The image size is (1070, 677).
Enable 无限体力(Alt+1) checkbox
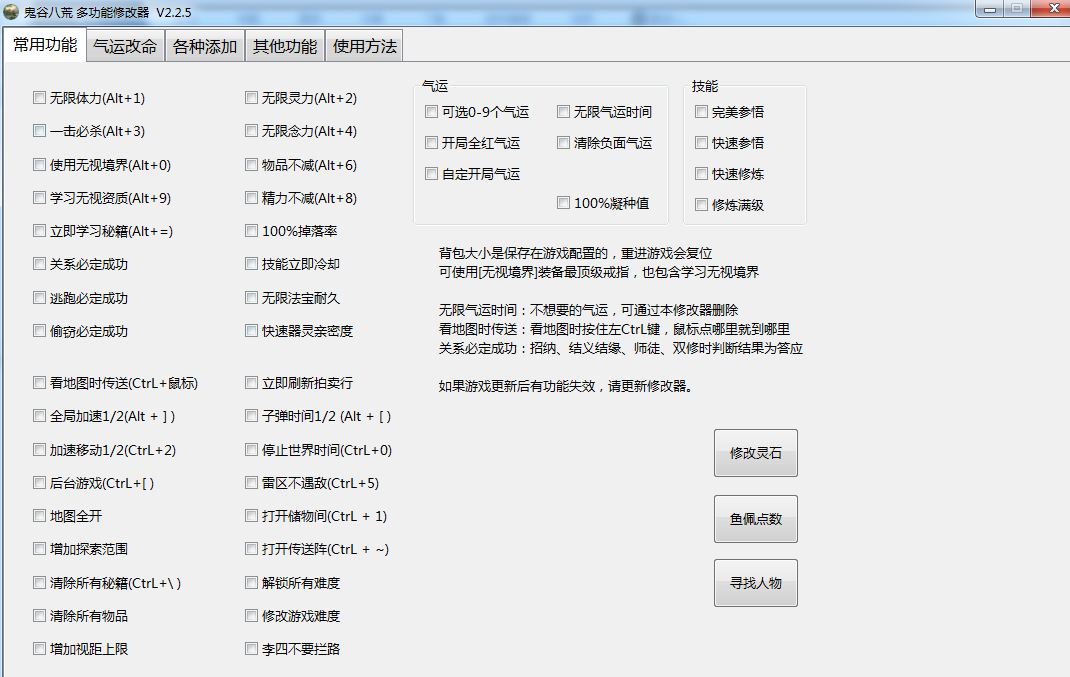pos(40,98)
